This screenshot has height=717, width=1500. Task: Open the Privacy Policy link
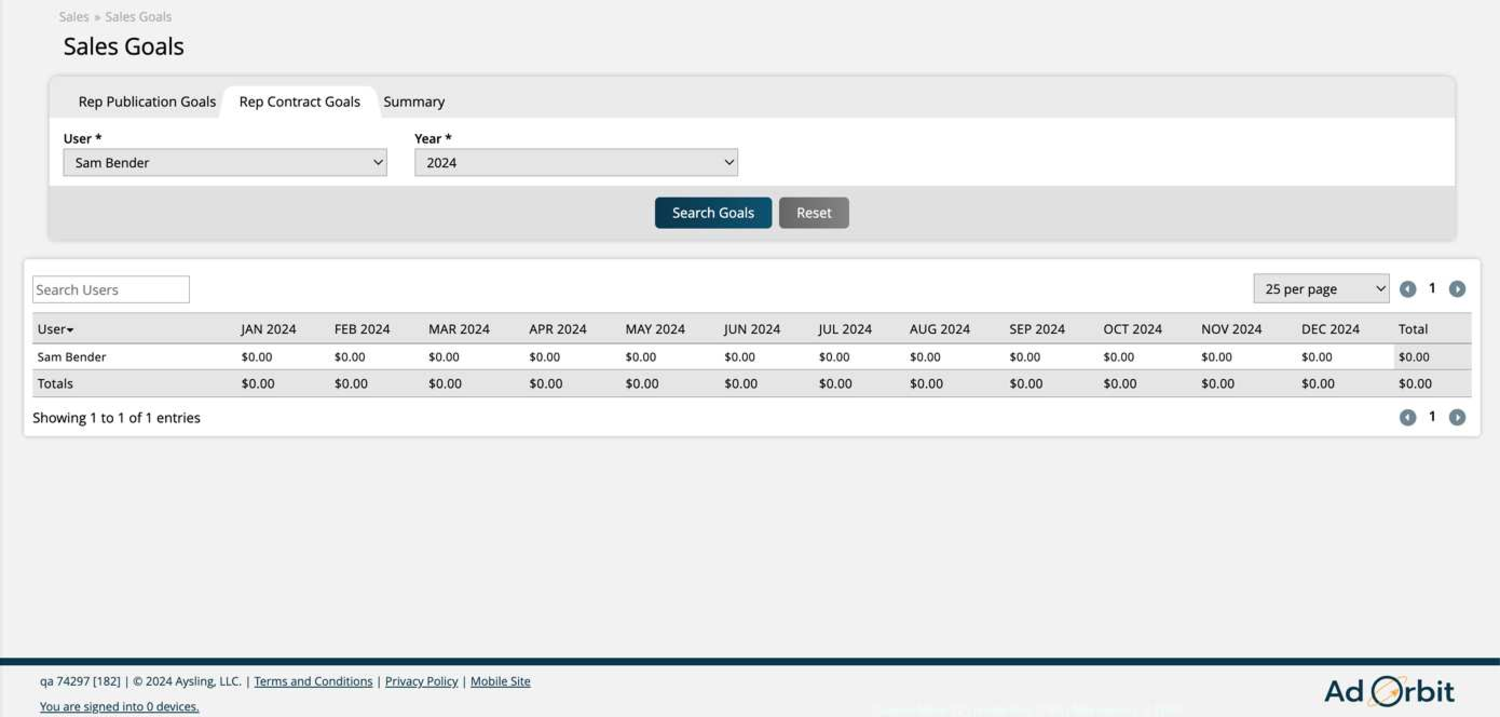(x=421, y=681)
